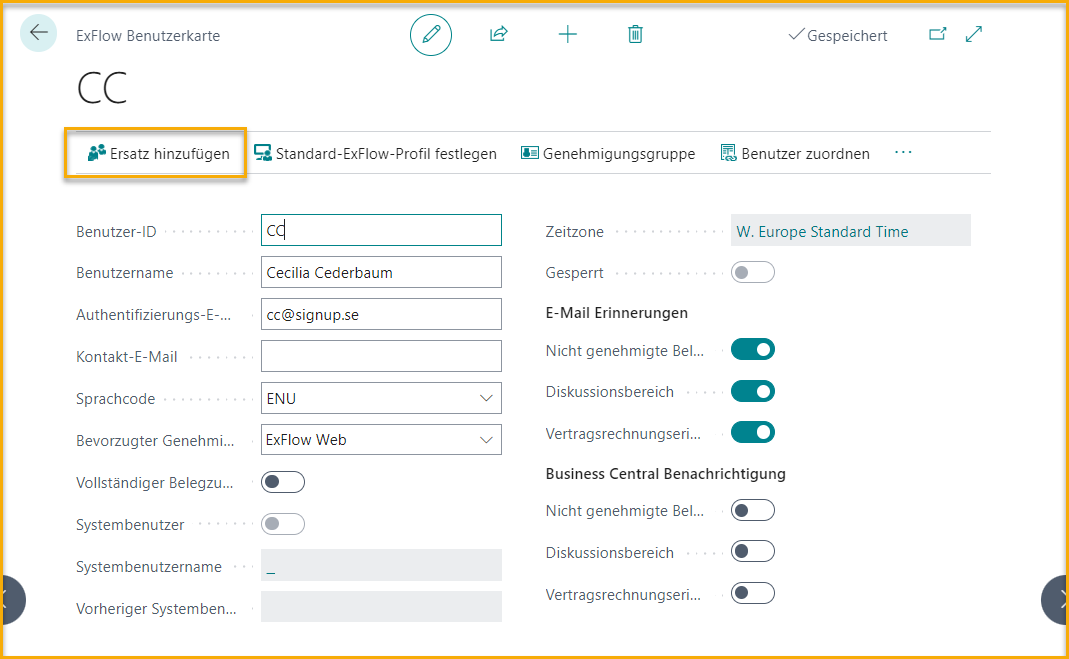Toggle the Gesperrt switch

click(753, 273)
